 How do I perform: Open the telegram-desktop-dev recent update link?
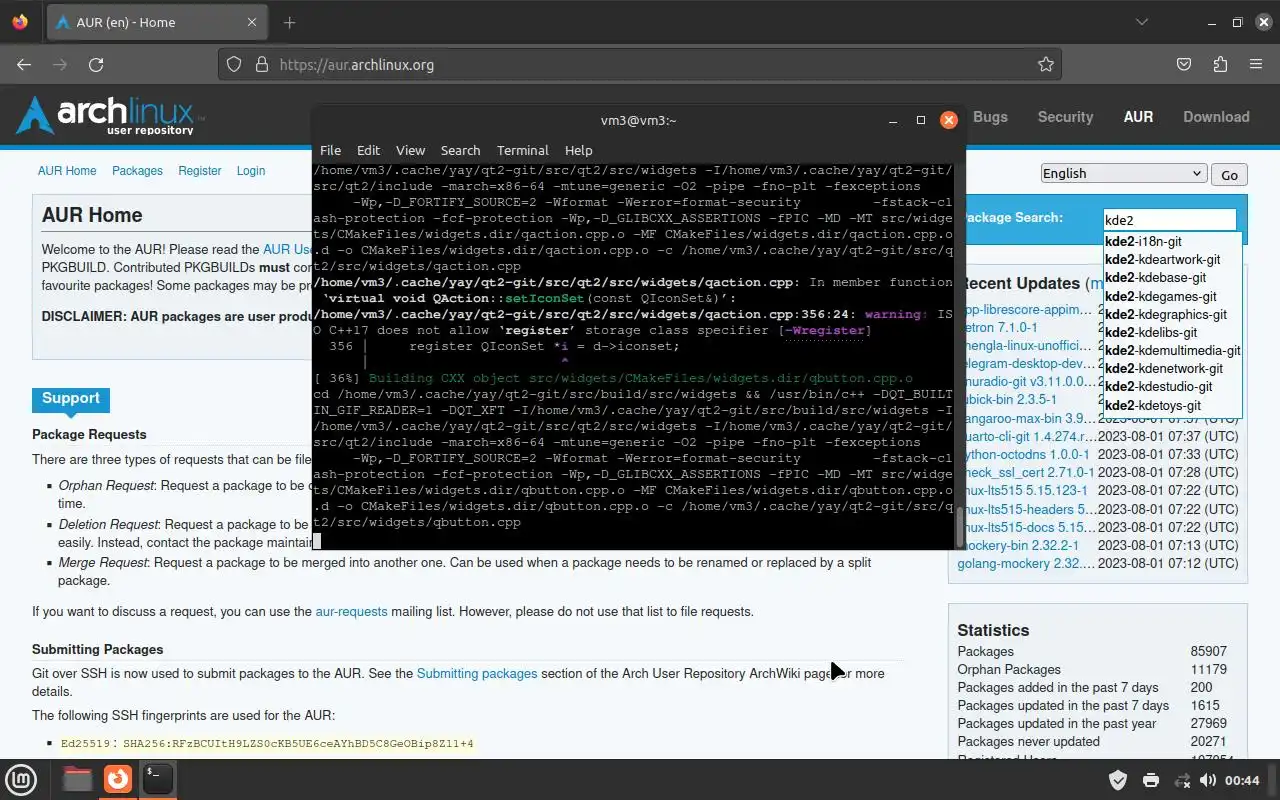point(1026,363)
